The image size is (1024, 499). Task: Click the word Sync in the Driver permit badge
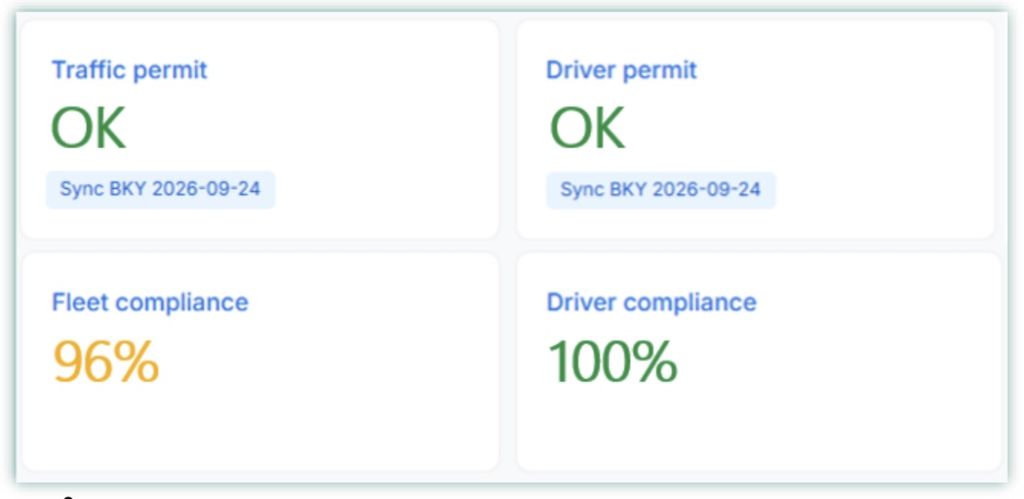point(577,190)
